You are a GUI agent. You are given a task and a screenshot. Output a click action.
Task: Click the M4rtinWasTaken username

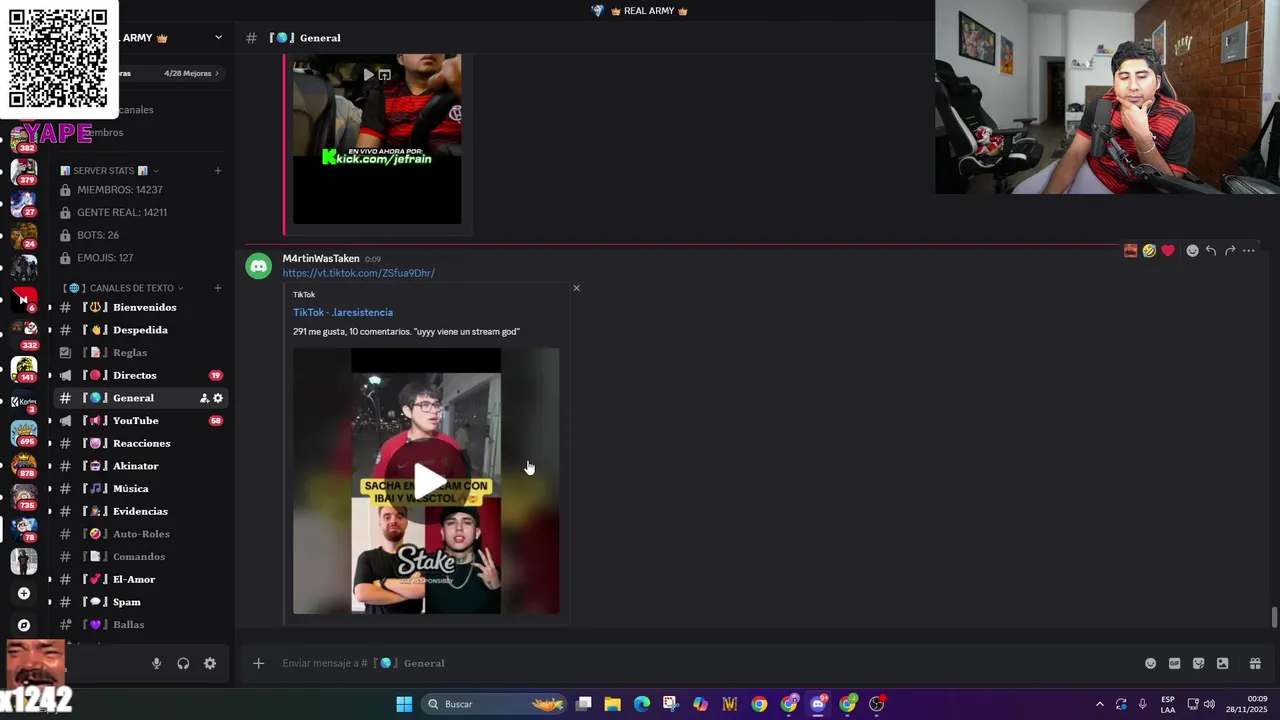pyautogui.click(x=321, y=258)
